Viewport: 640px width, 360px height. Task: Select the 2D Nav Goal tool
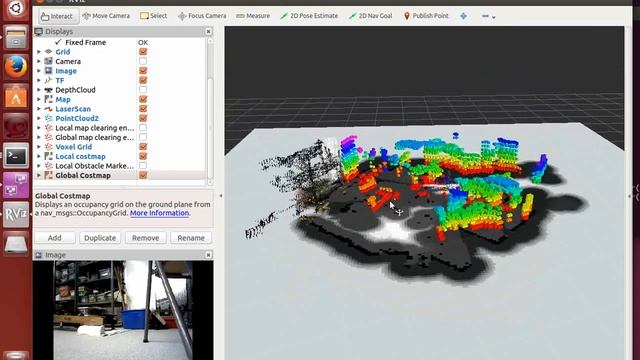coord(371,16)
